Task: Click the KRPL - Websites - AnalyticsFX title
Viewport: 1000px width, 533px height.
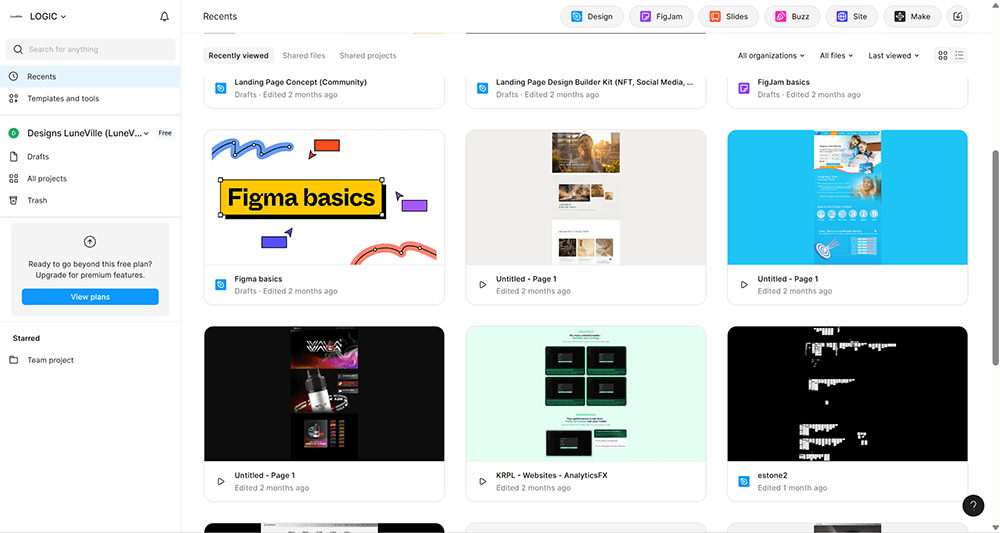Action: [552, 475]
